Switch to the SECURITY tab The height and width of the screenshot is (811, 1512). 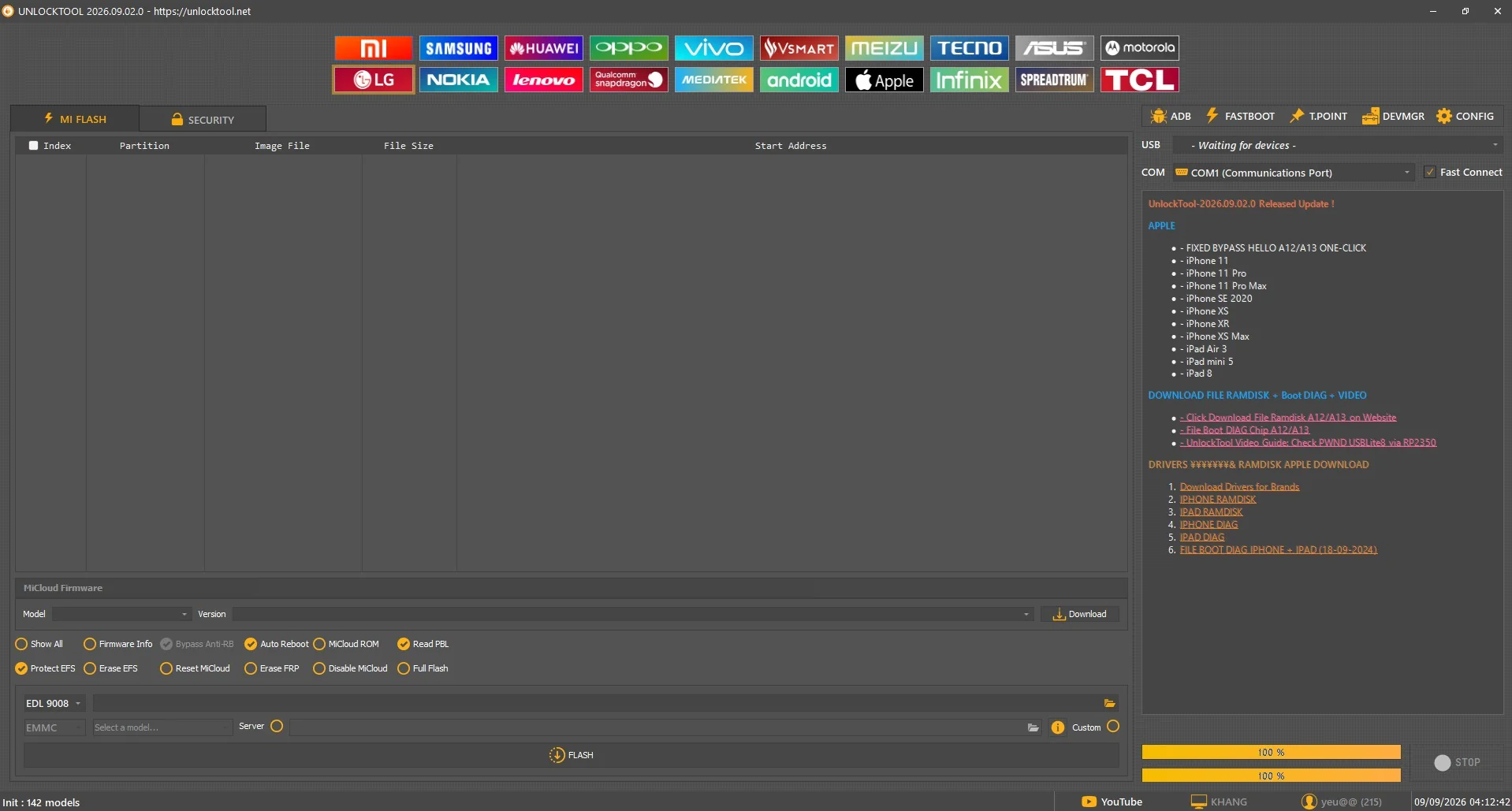203,120
